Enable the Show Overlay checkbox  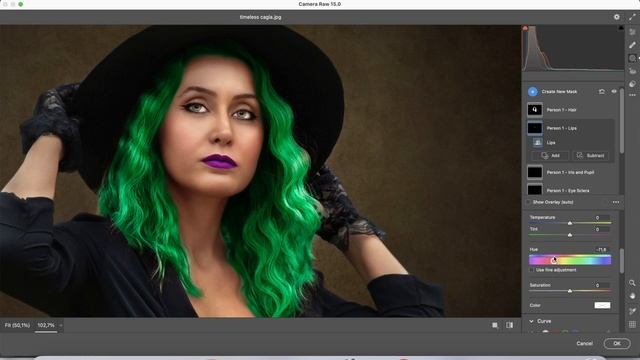pos(528,202)
